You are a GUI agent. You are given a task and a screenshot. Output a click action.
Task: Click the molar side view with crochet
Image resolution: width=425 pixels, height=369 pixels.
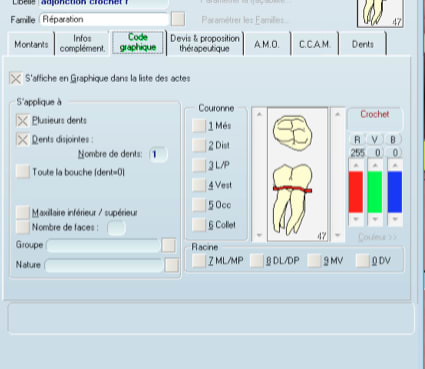(292, 199)
